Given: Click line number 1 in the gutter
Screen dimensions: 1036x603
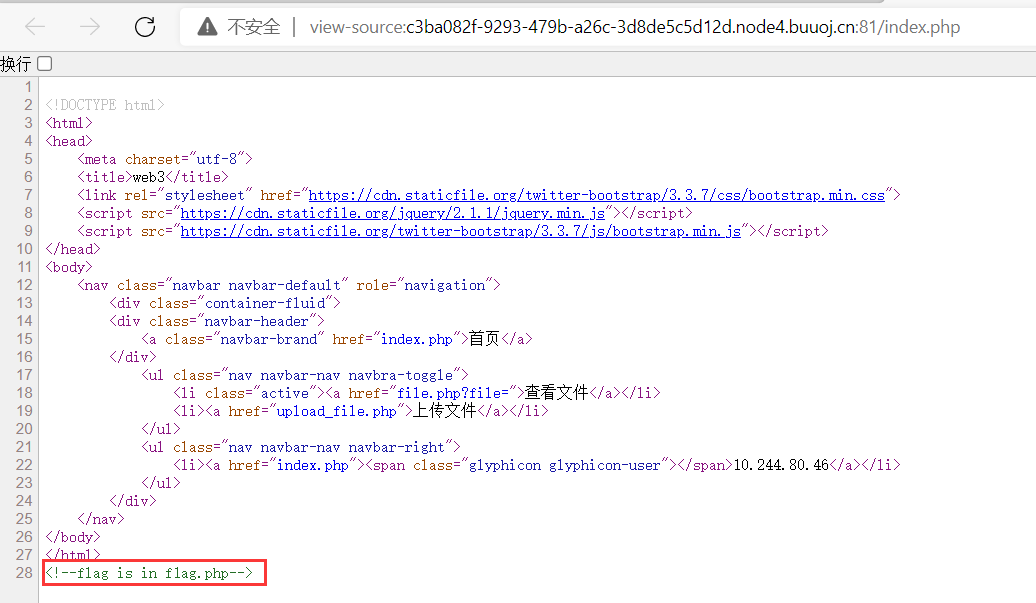Looking at the screenshot, I should point(28,87).
